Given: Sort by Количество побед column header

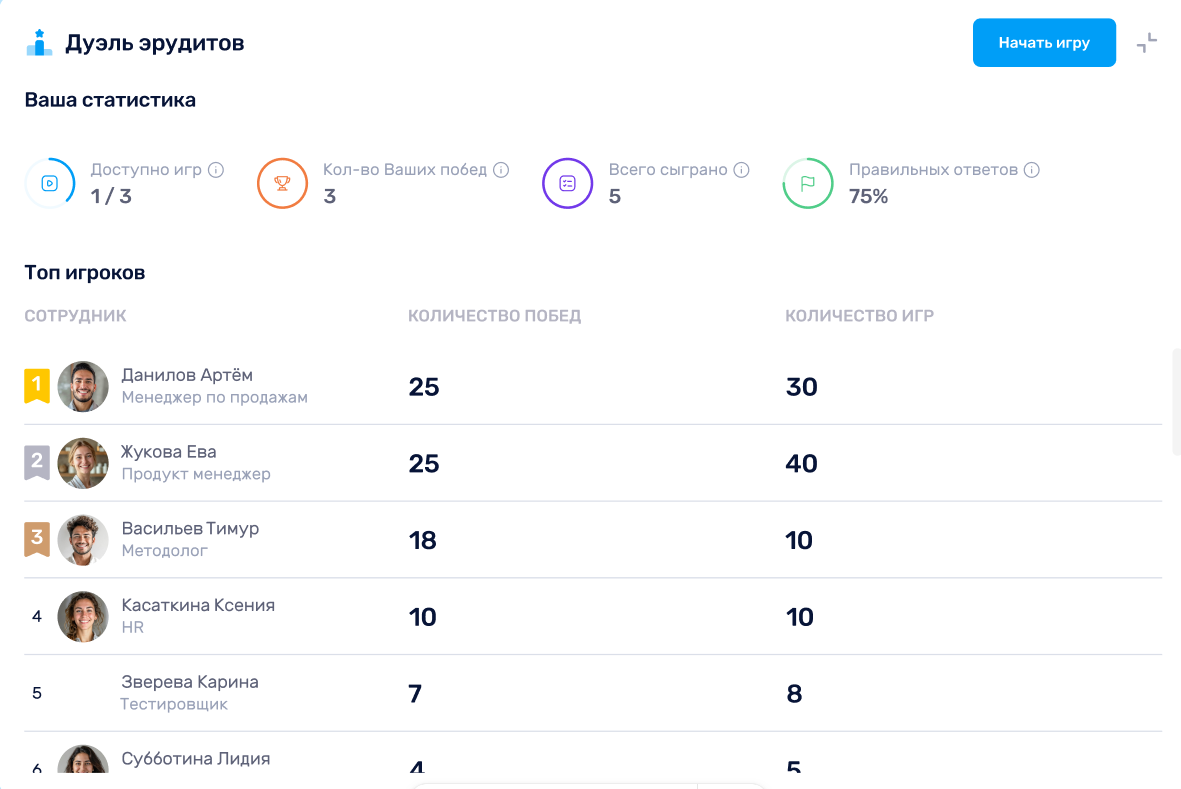Looking at the screenshot, I should 495,316.
